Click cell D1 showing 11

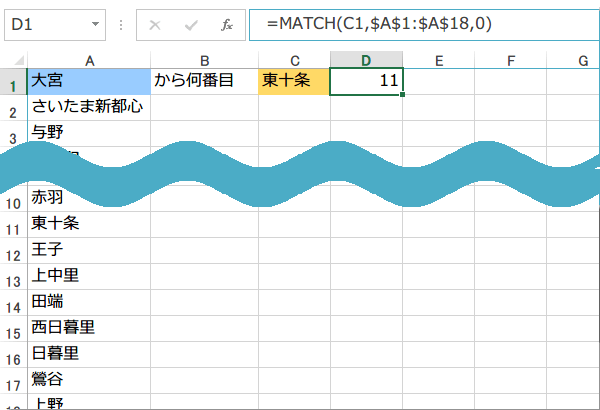[366, 82]
